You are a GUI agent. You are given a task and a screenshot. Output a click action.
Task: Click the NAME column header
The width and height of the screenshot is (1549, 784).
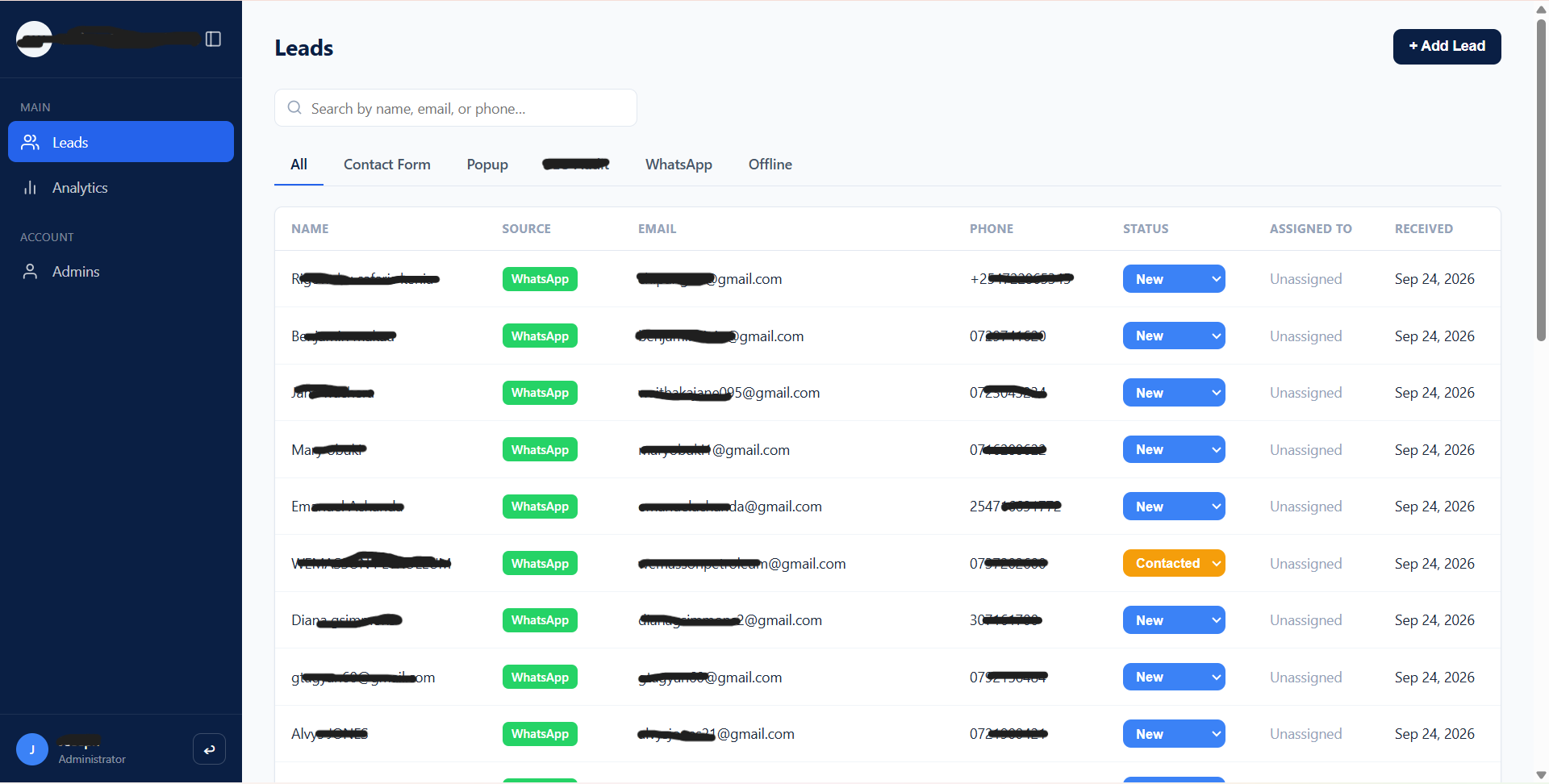click(x=310, y=229)
